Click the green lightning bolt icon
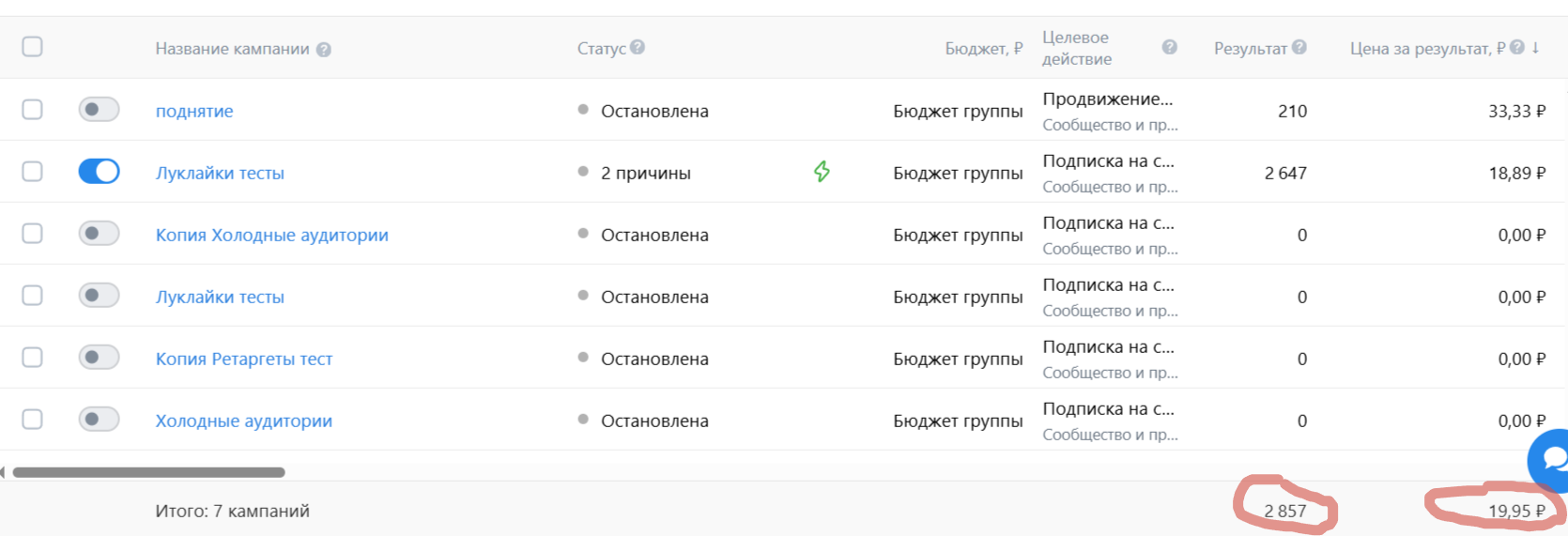This screenshot has height=536, width=1568. [x=822, y=172]
